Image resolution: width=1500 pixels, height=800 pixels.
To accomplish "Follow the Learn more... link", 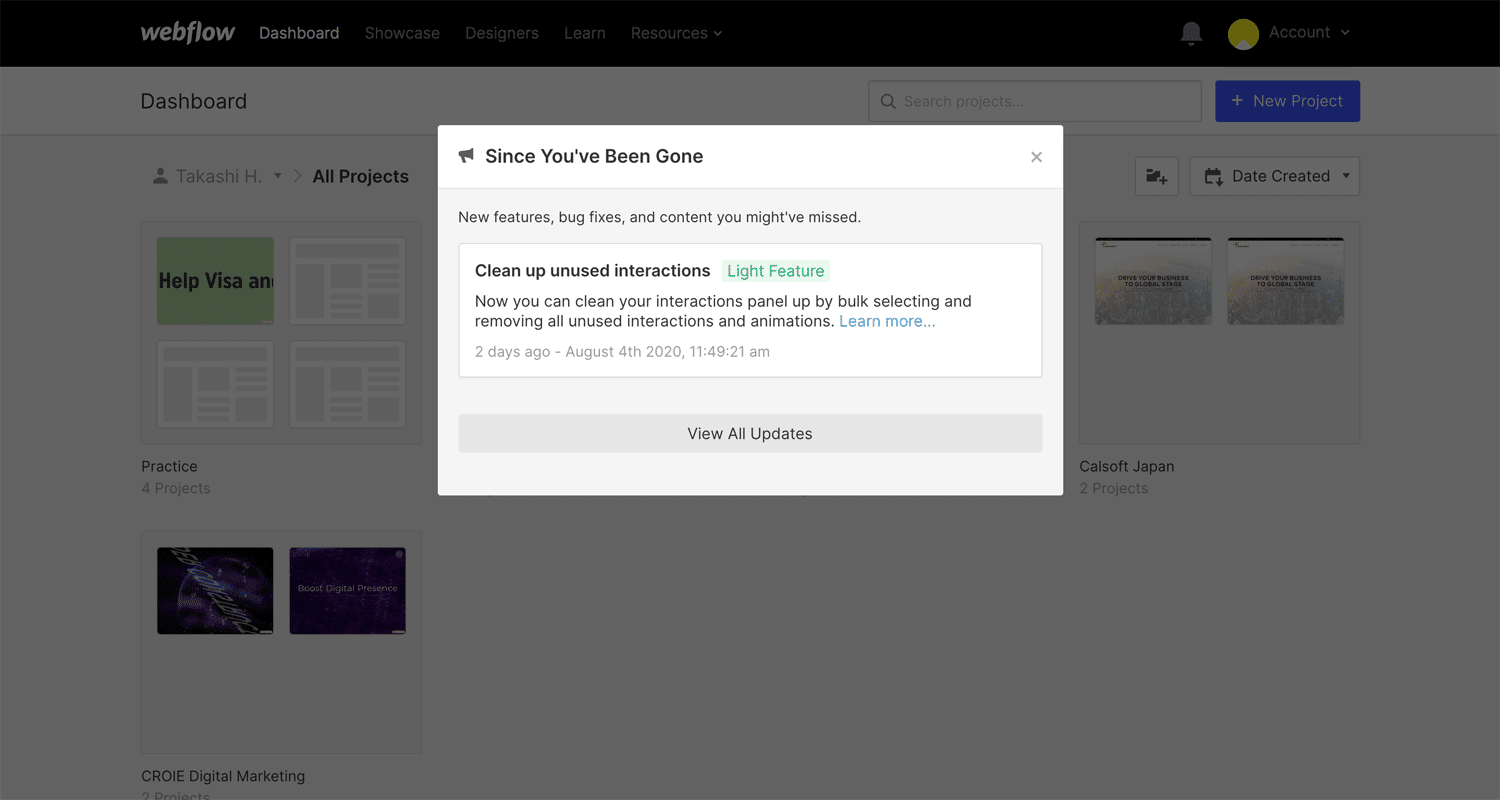I will 887,321.
